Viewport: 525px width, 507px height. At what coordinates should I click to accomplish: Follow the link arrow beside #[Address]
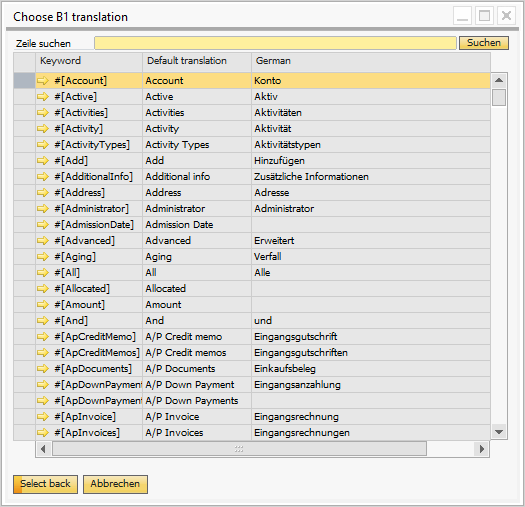click(43, 193)
